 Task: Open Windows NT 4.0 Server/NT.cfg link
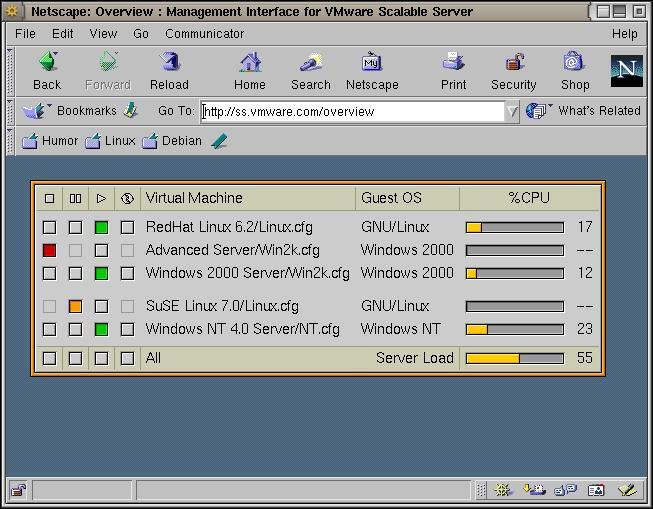pos(242,329)
